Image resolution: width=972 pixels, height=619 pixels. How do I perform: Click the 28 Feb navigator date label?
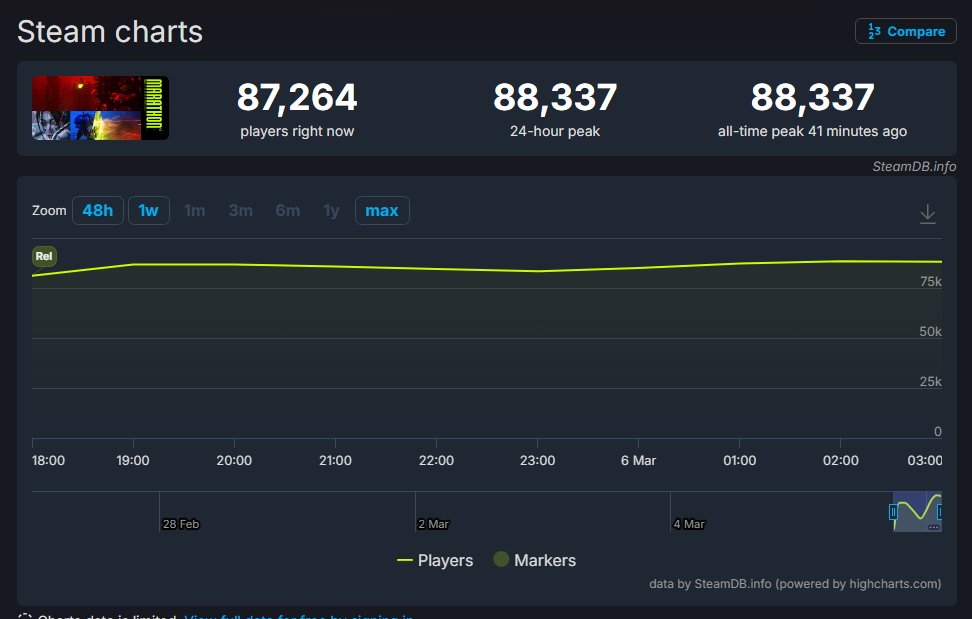pos(180,524)
